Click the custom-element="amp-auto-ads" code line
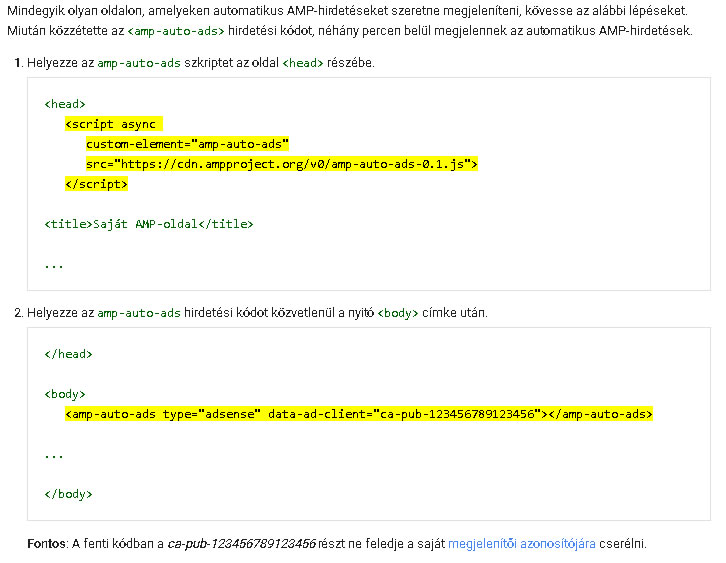 [187, 144]
